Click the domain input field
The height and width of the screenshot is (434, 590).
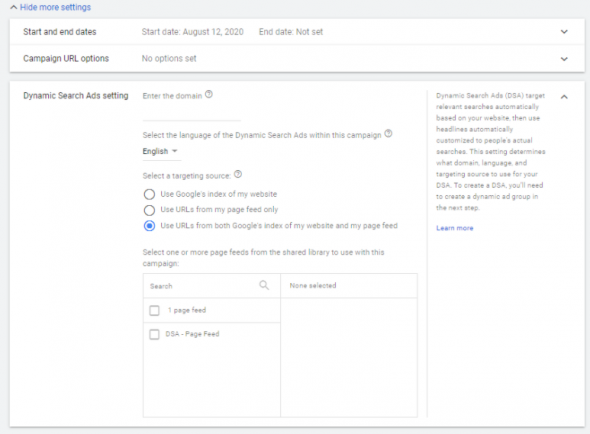click(x=192, y=114)
